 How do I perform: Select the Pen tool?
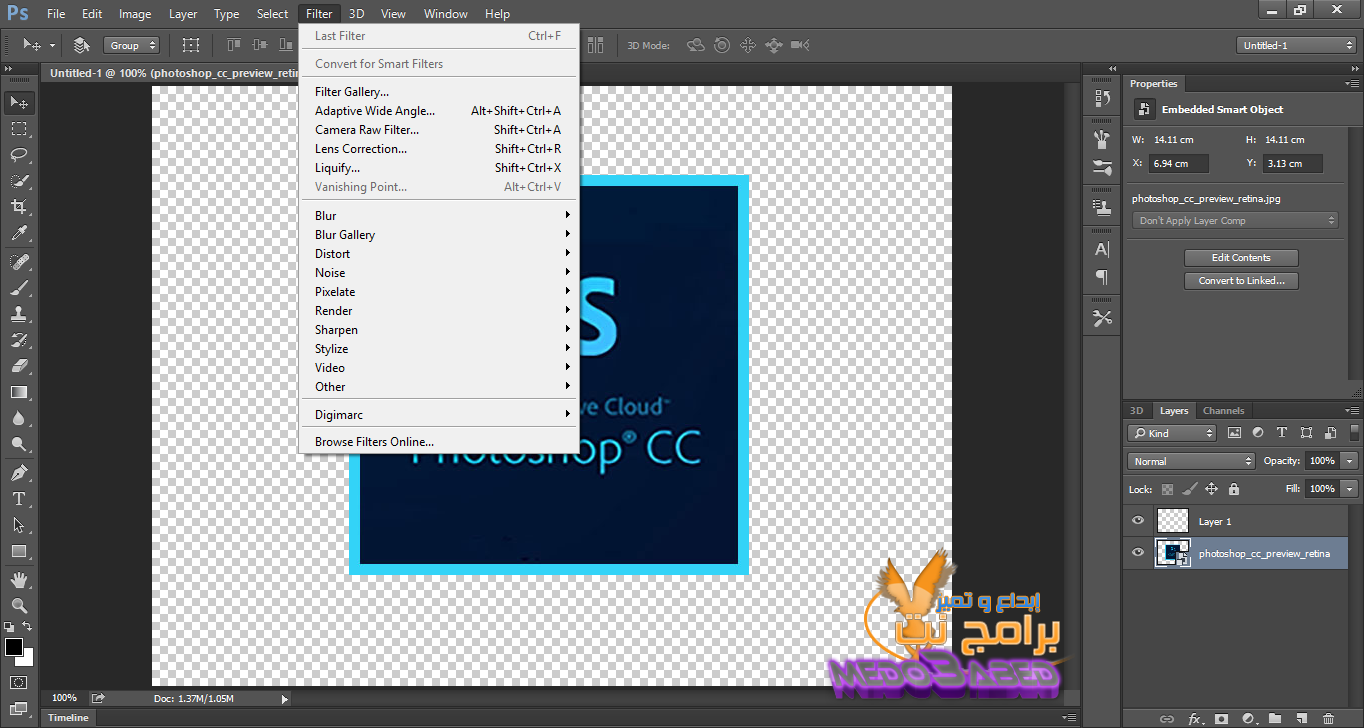(x=19, y=472)
